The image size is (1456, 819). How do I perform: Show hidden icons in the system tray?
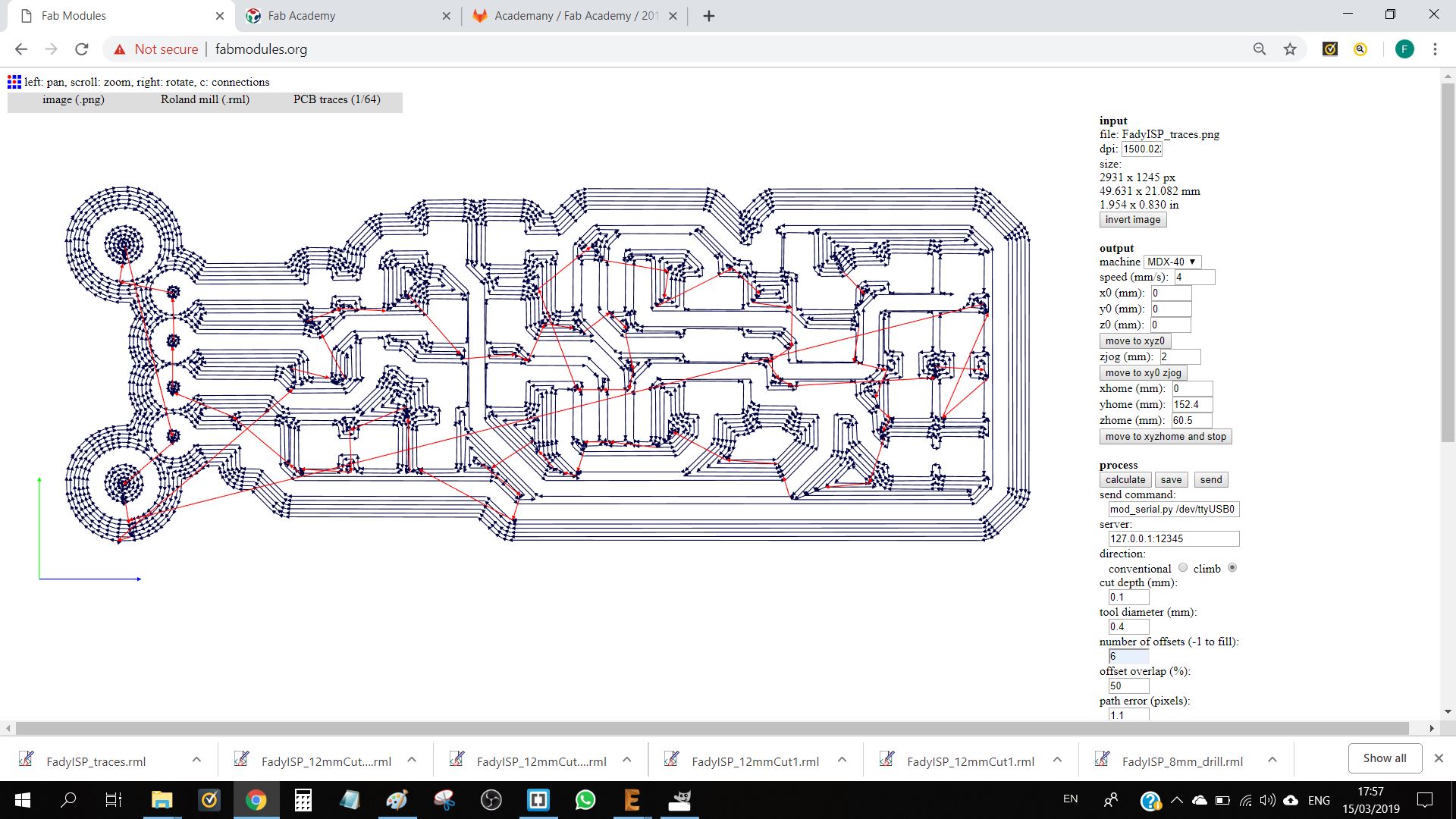[1178, 799]
